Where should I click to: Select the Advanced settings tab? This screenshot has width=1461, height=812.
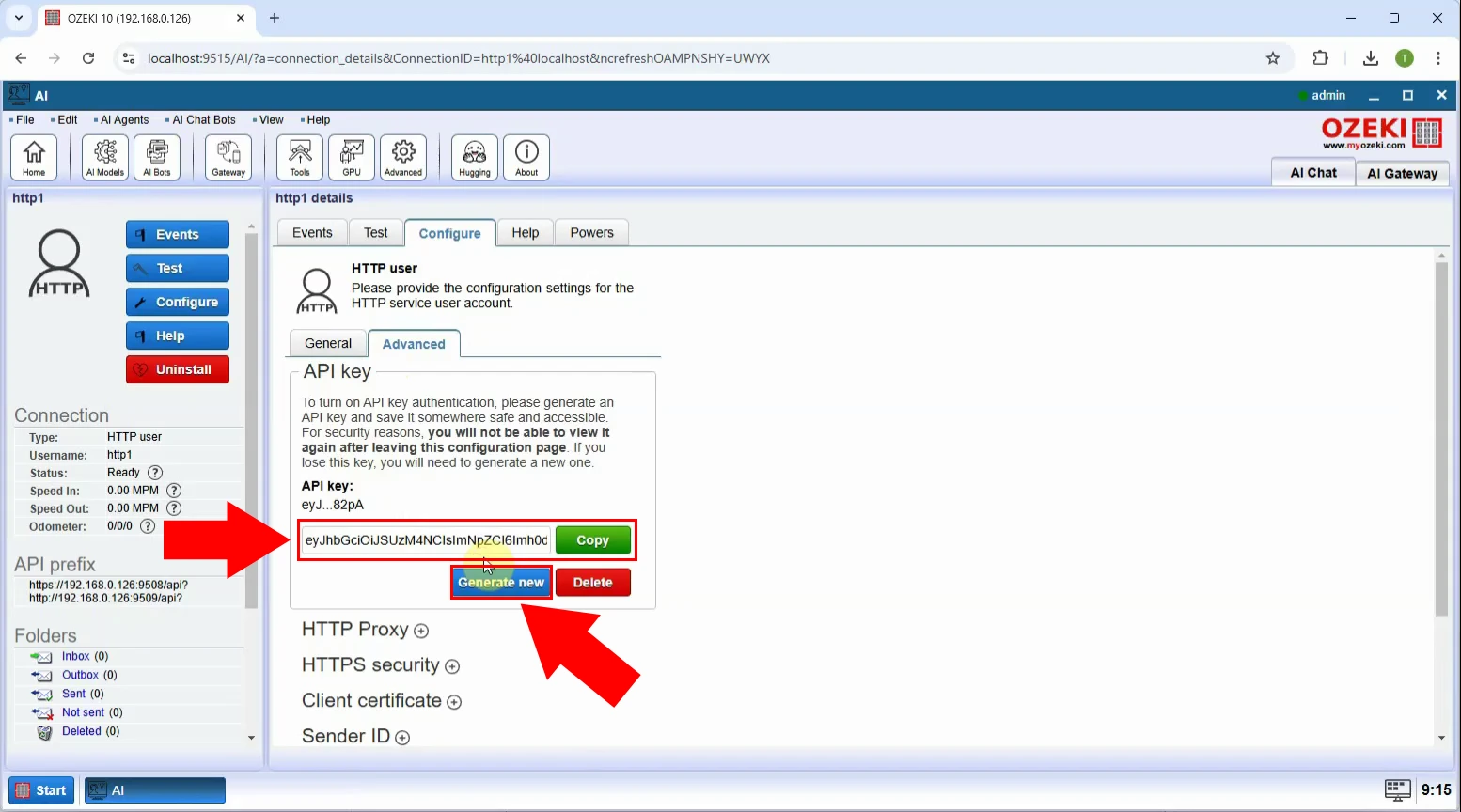(x=414, y=344)
